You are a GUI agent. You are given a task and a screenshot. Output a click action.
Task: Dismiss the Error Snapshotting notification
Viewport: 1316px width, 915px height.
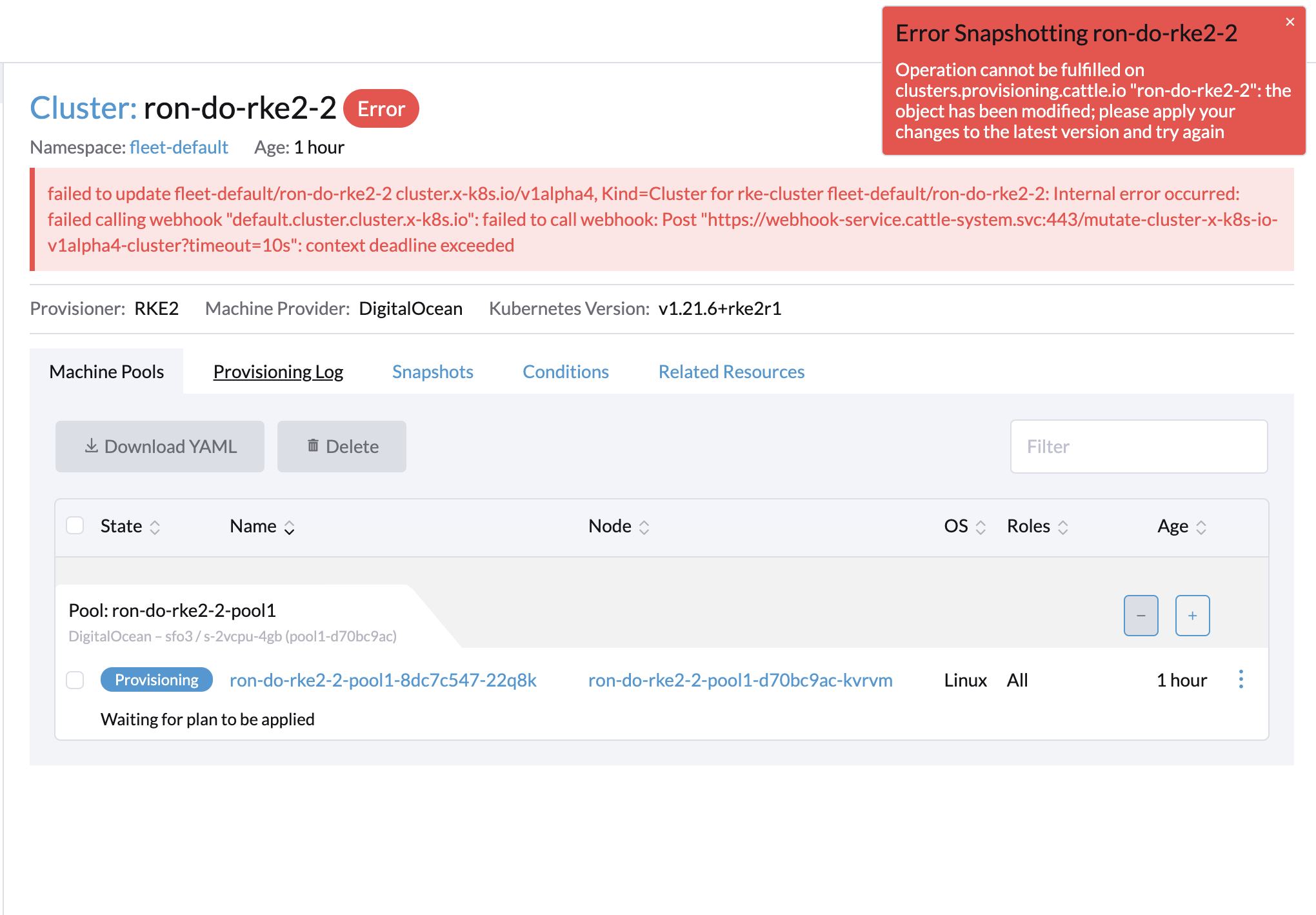pyautogui.click(x=1290, y=21)
